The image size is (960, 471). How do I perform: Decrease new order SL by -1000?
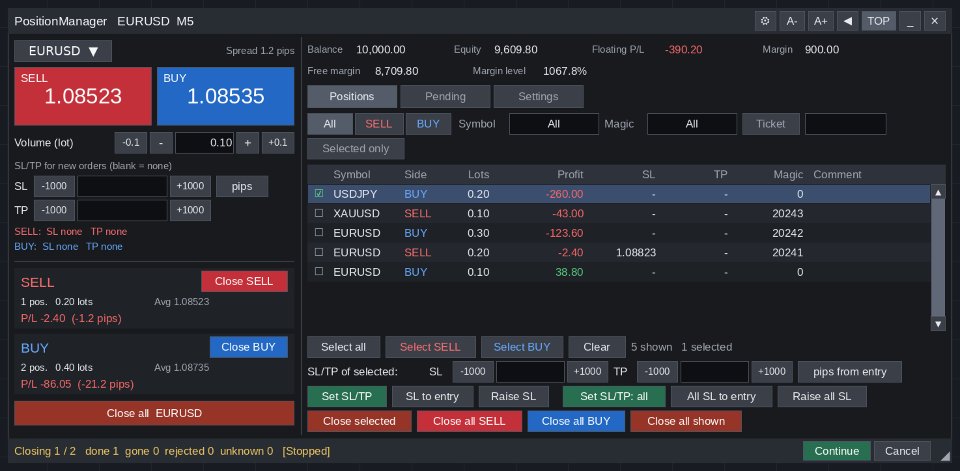click(54, 186)
